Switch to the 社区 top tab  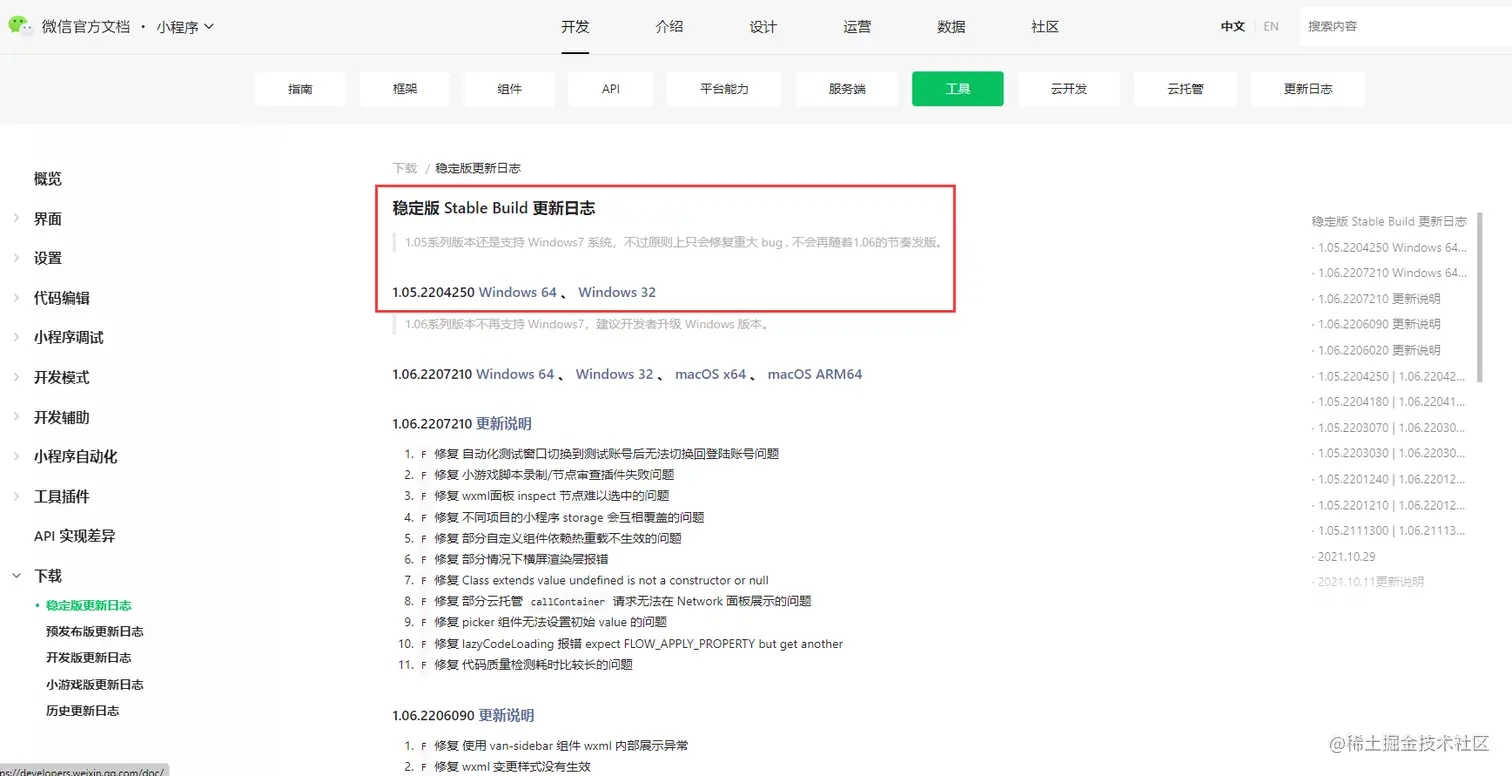(1045, 27)
